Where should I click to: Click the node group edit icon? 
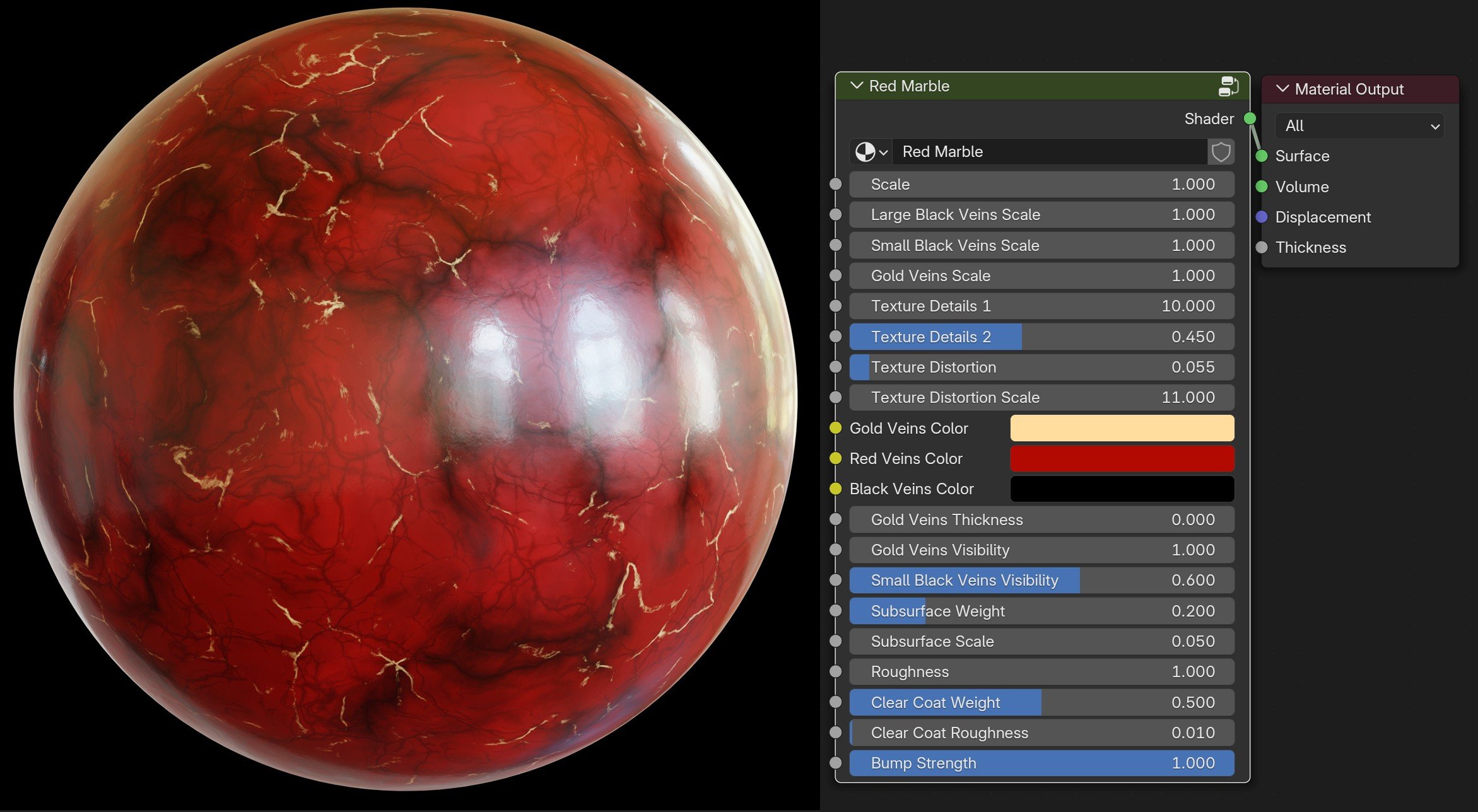pyautogui.click(x=1228, y=86)
